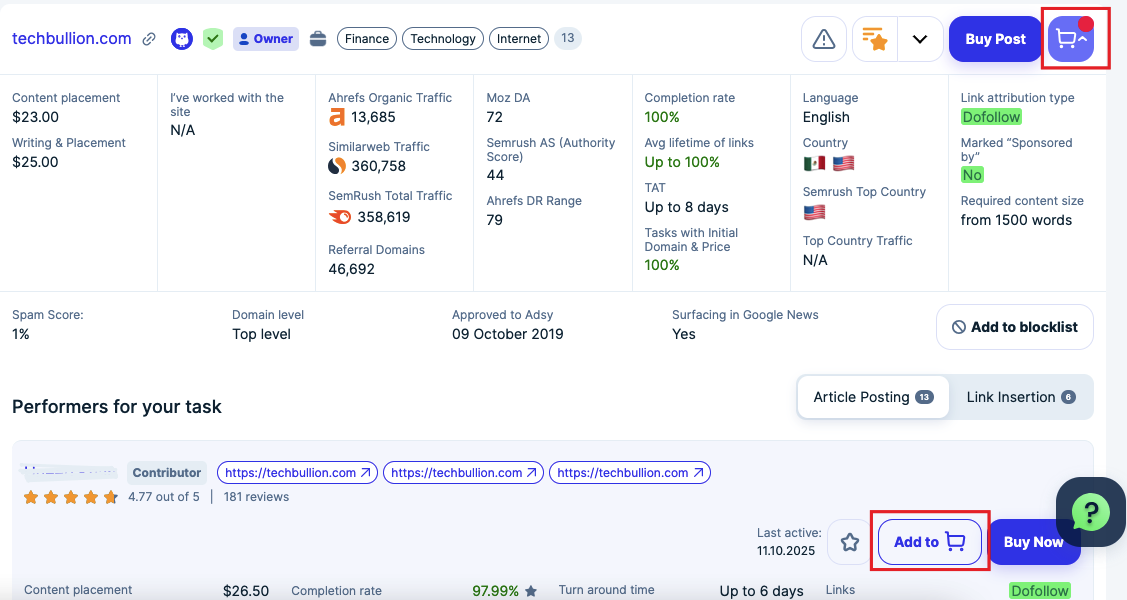Open the techbullion.com site title link
This screenshot has height=600, width=1127.
pyautogui.click(x=72, y=39)
